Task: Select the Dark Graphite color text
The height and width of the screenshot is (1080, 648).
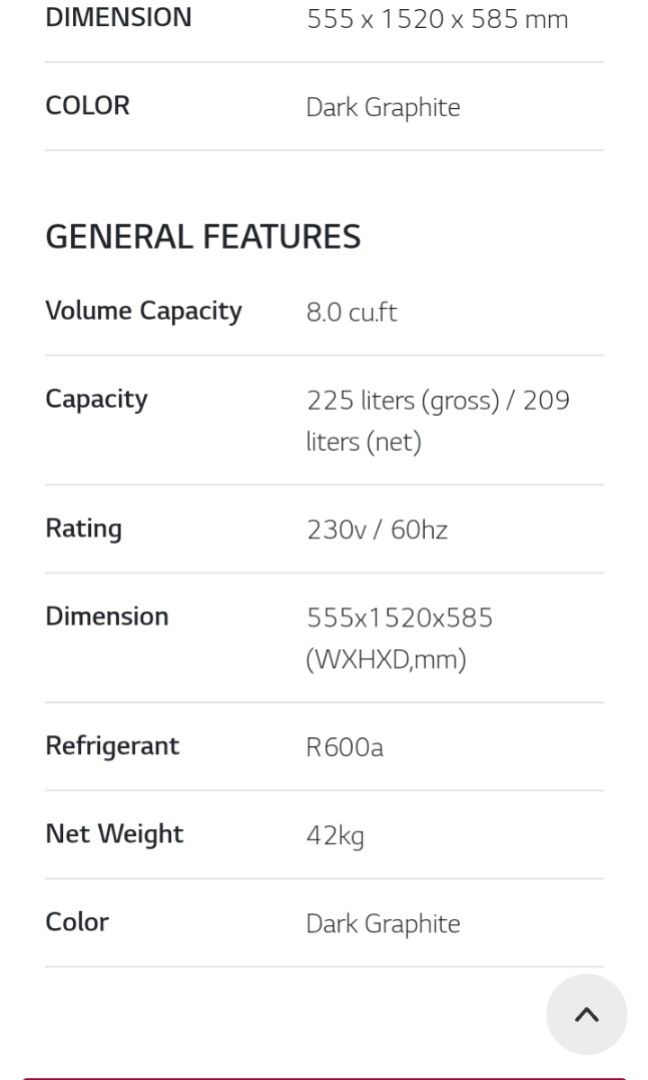Action: coord(384,923)
